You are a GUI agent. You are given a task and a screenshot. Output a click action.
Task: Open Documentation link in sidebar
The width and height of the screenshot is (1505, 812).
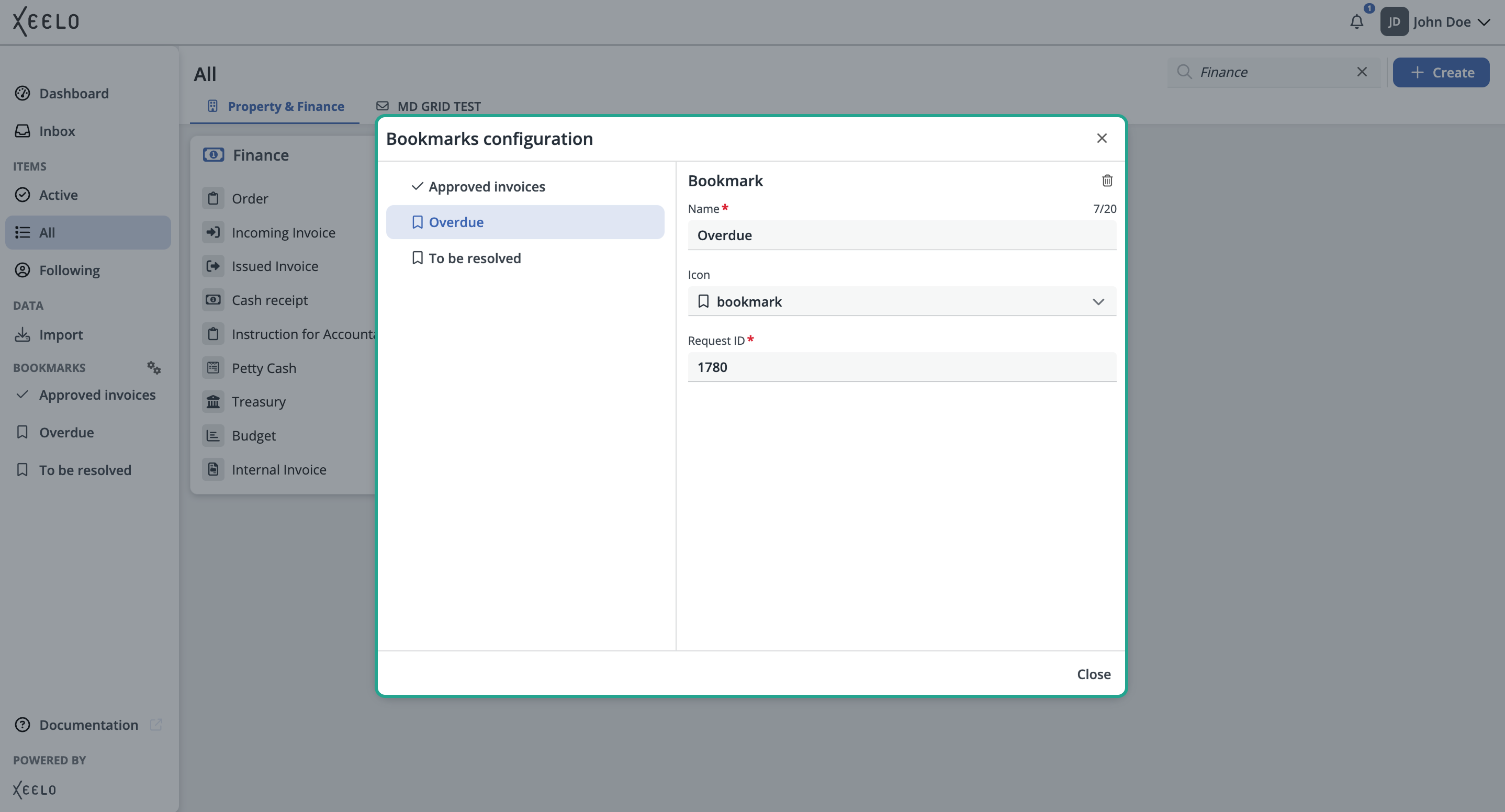[x=88, y=725]
